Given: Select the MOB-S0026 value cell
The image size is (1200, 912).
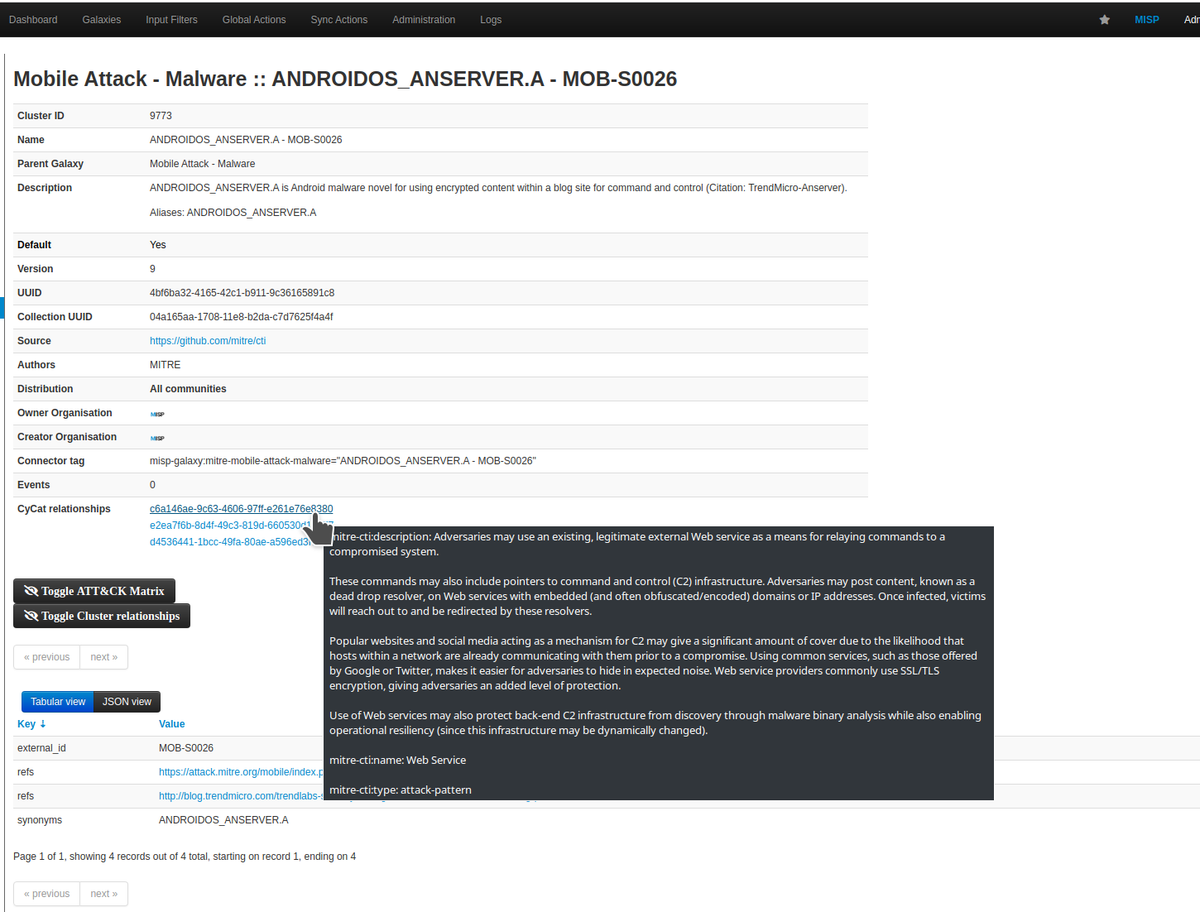Looking at the screenshot, I should click(186, 748).
